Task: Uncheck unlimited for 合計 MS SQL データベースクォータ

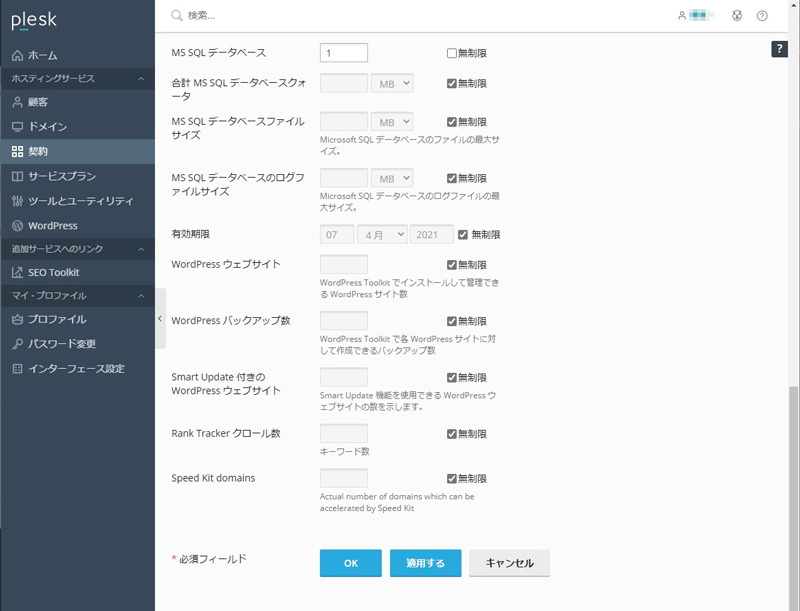Action: pyautogui.click(x=452, y=83)
